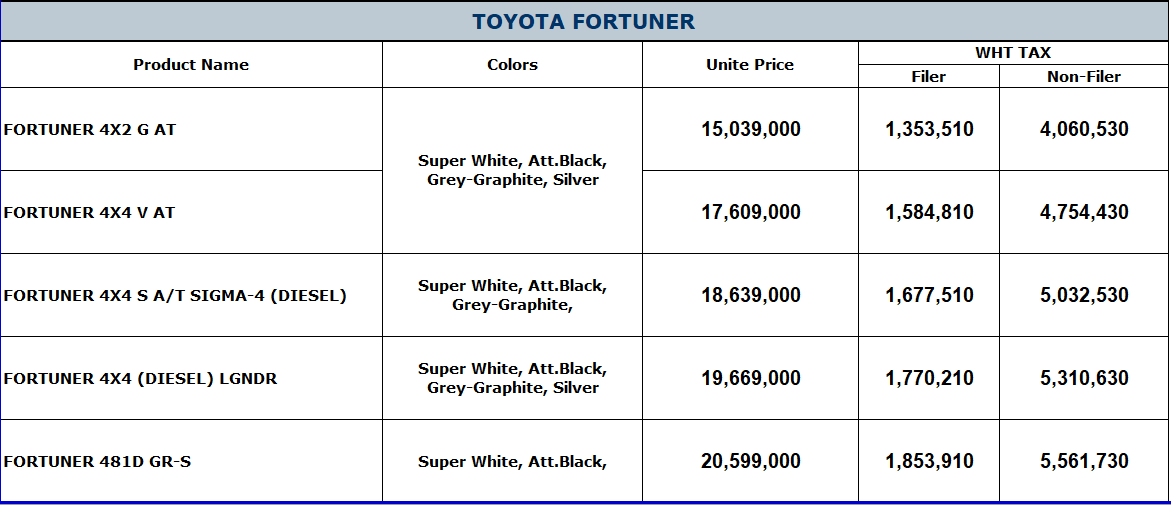
Task: Click the filer tax value 1,770,210
Action: pyautogui.click(x=928, y=378)
